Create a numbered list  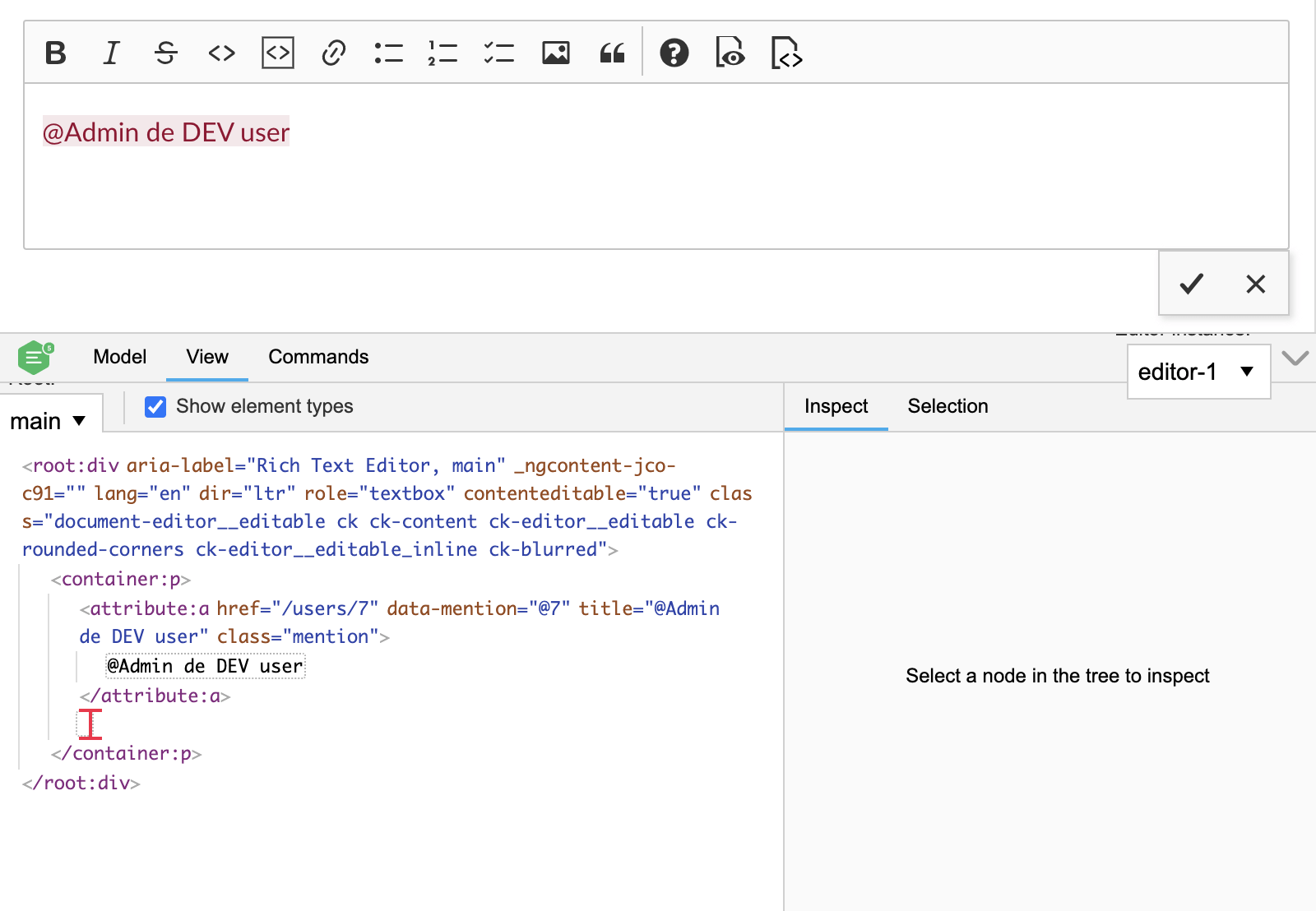click(443, 53)
